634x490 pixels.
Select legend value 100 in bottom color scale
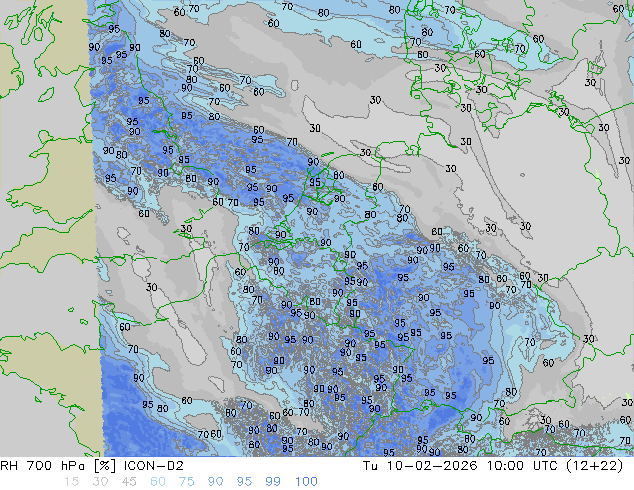pyautogui.click(x=306, y=482)
